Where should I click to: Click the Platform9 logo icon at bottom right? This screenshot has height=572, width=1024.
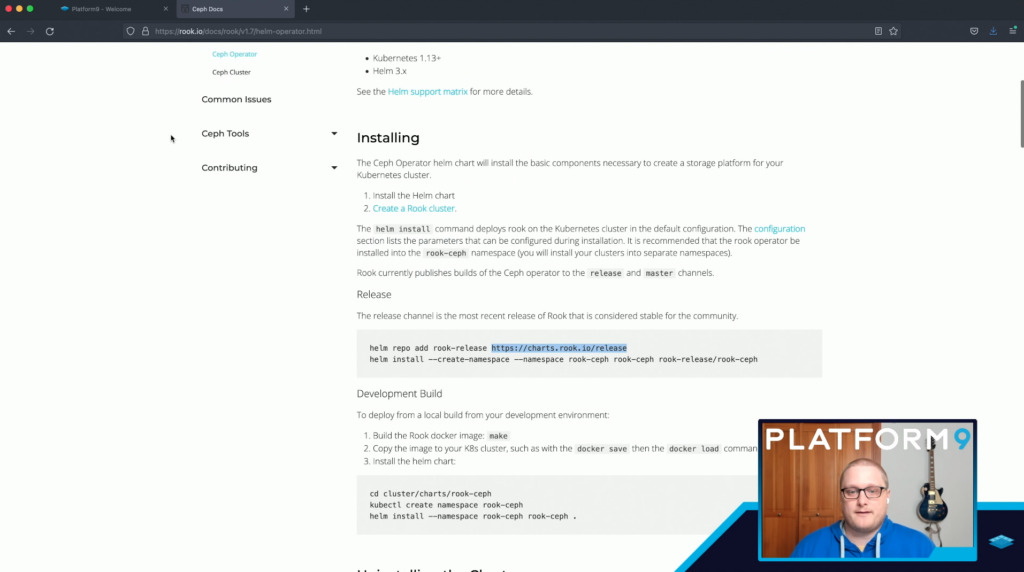pos(1001,541)
